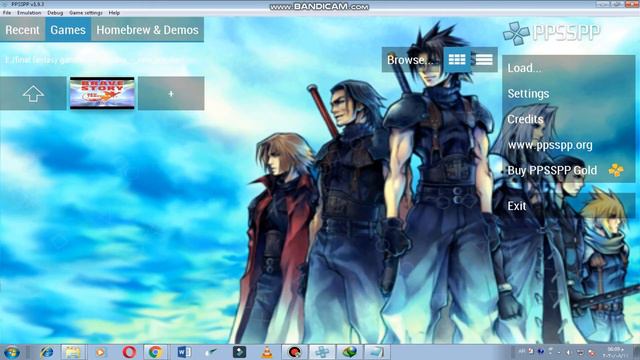Open Microsoft Word from taskbar
640x360 pixels.
[184, 352]
